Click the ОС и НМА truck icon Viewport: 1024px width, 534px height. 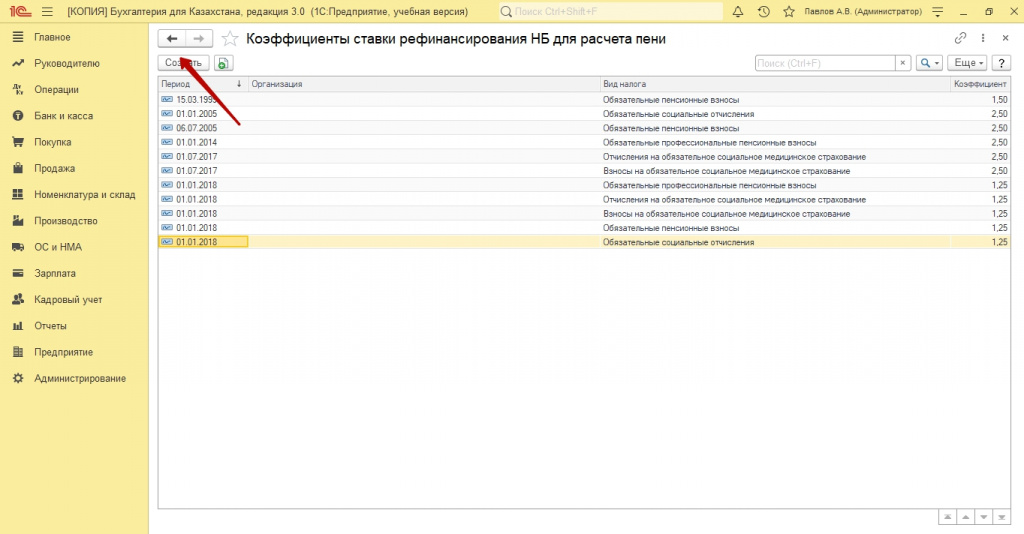coord(18,247)
